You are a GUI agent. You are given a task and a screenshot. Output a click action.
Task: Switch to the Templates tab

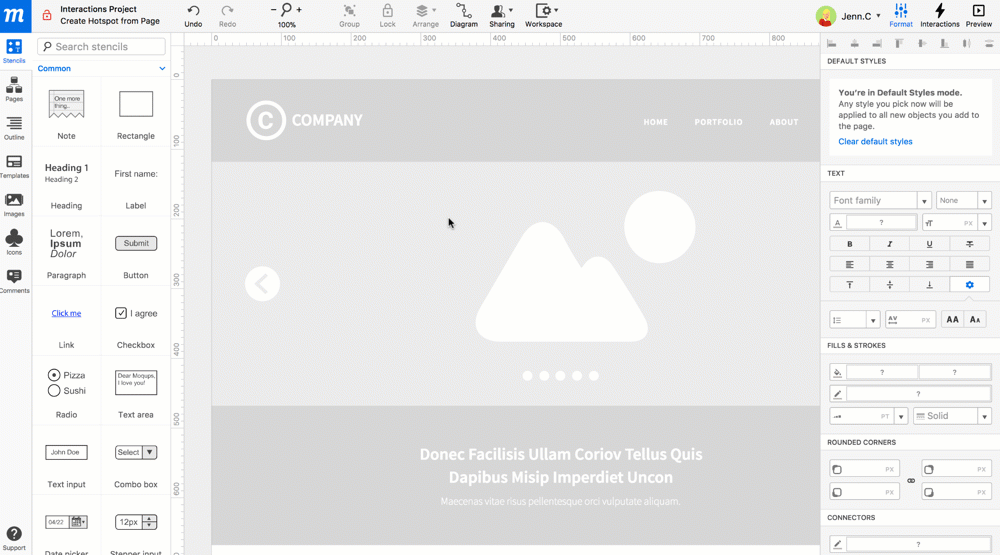(x=14, y=166)
